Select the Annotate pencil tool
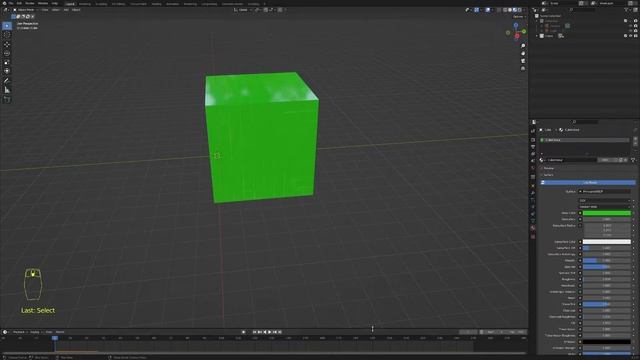 [x=7, y=80]
